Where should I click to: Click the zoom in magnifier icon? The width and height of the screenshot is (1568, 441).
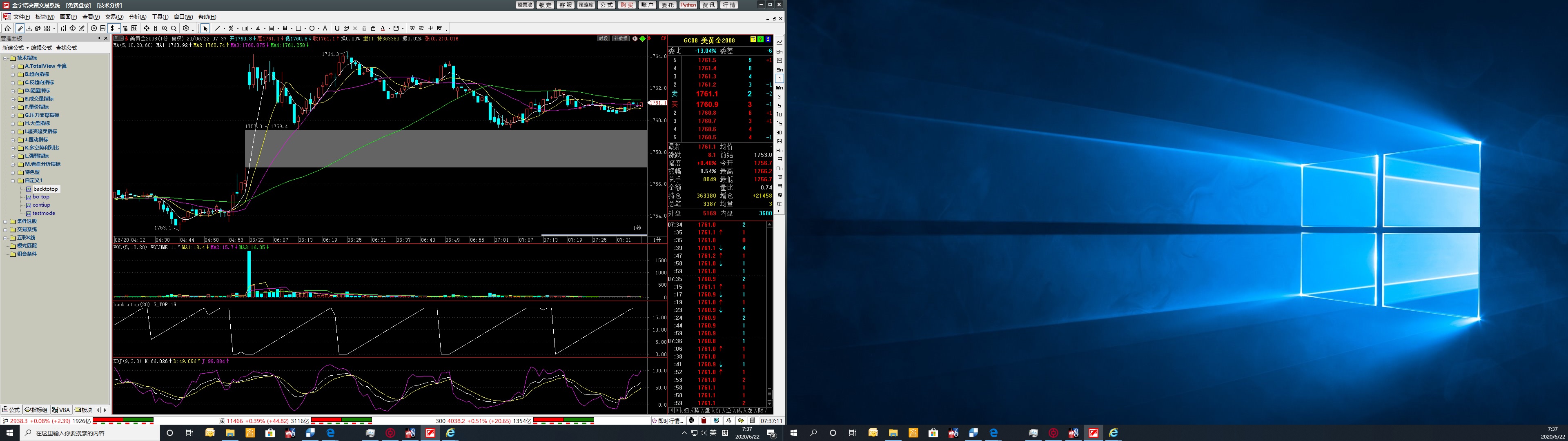click(165, 28)
